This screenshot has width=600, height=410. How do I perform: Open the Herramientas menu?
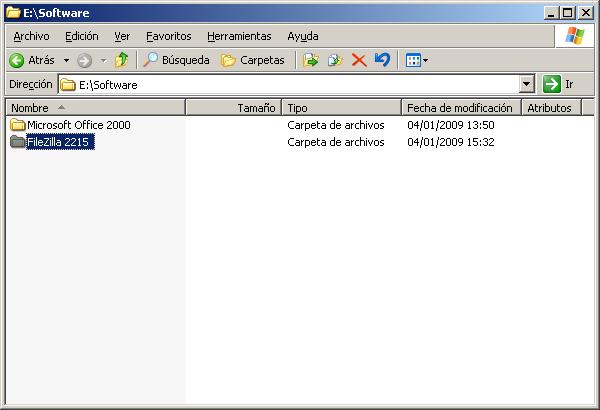239,36
